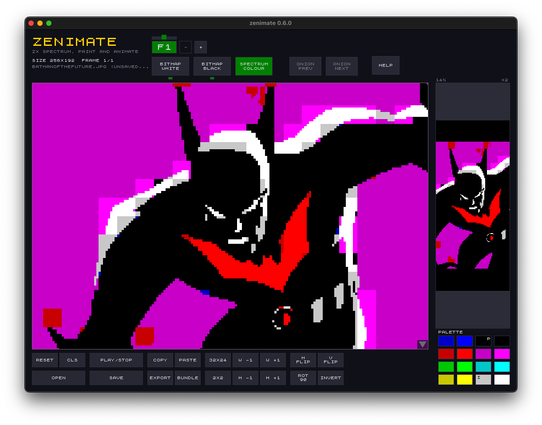Screen dimensions: 542x425
Task: Add a frame with the plus button
Action: pos(200,47)
